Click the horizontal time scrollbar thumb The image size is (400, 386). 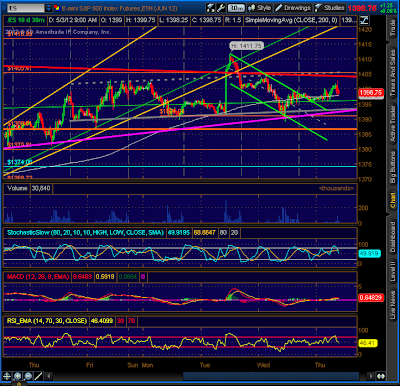click(x=271, y=376)
